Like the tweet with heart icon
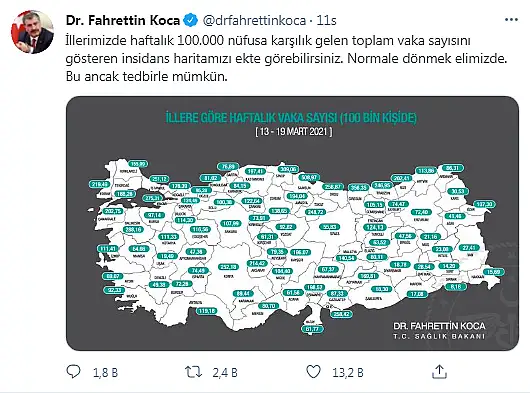Screen dimensions: 530x393 [x=313, y=372]
